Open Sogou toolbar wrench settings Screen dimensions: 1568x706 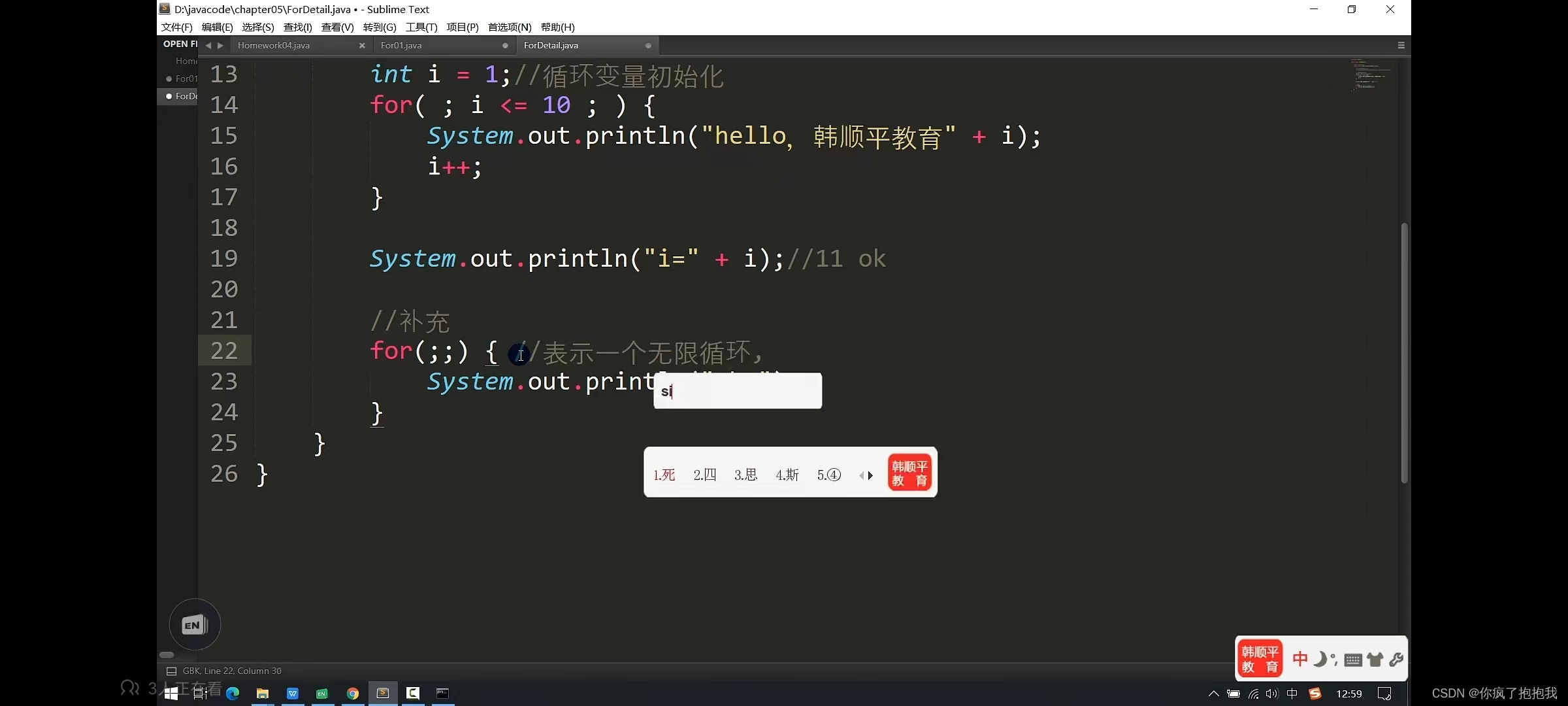pyautogui.click(x=1396, y=660)
